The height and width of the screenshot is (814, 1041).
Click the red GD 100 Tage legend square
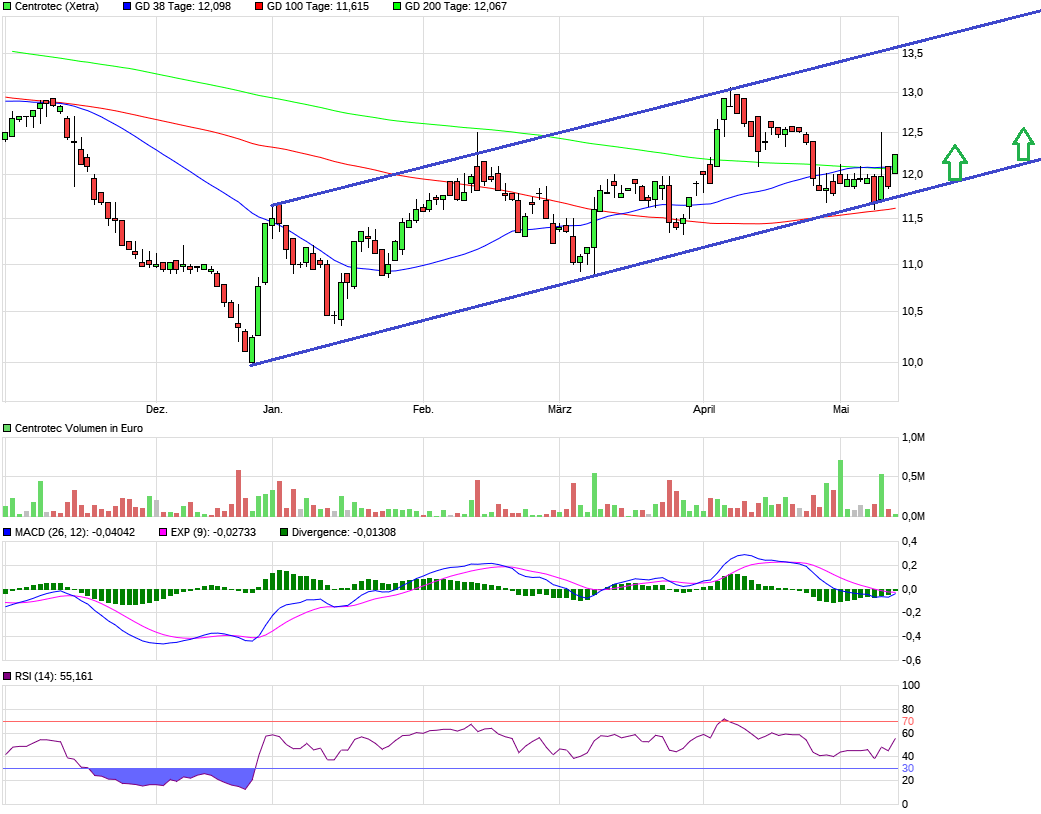pyautogui.click(x=258, y=7)
